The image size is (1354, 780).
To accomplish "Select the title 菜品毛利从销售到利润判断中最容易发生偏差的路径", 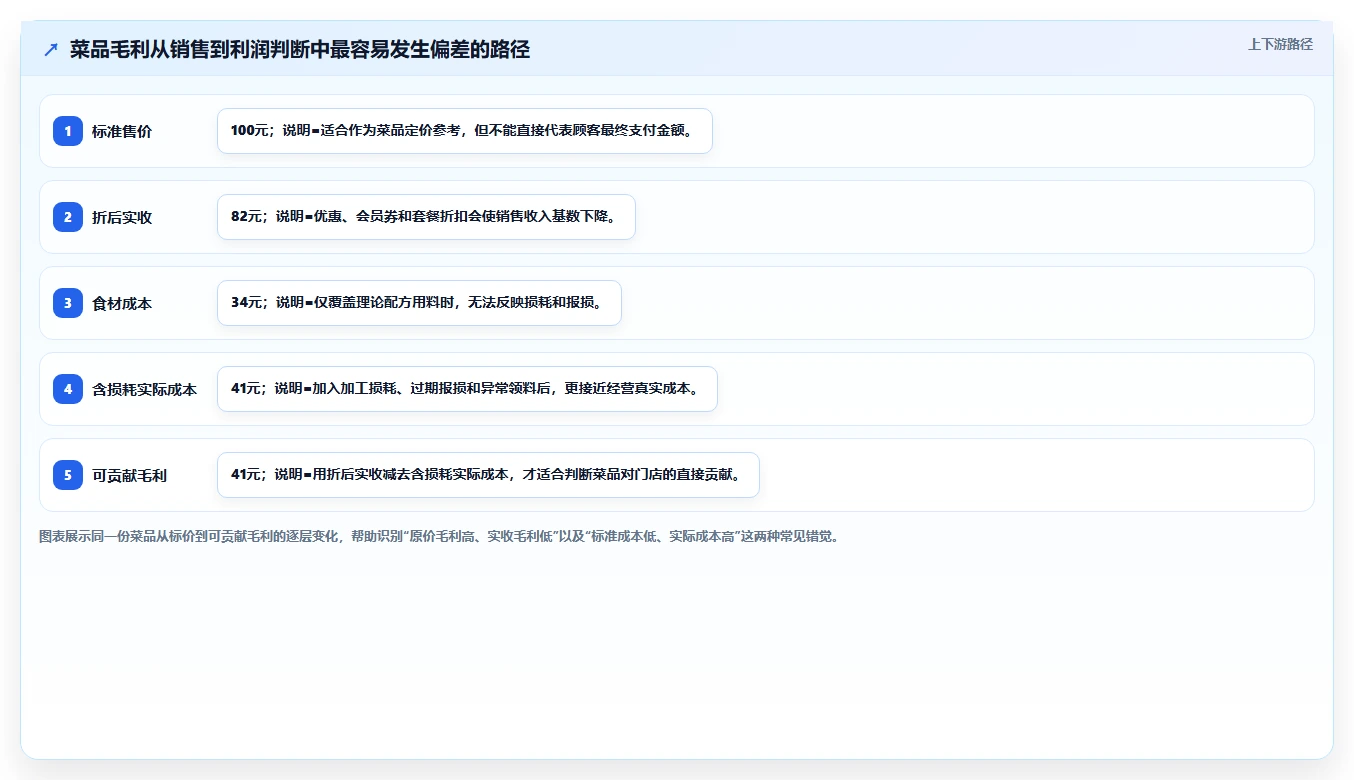I will tap(300, 49).
